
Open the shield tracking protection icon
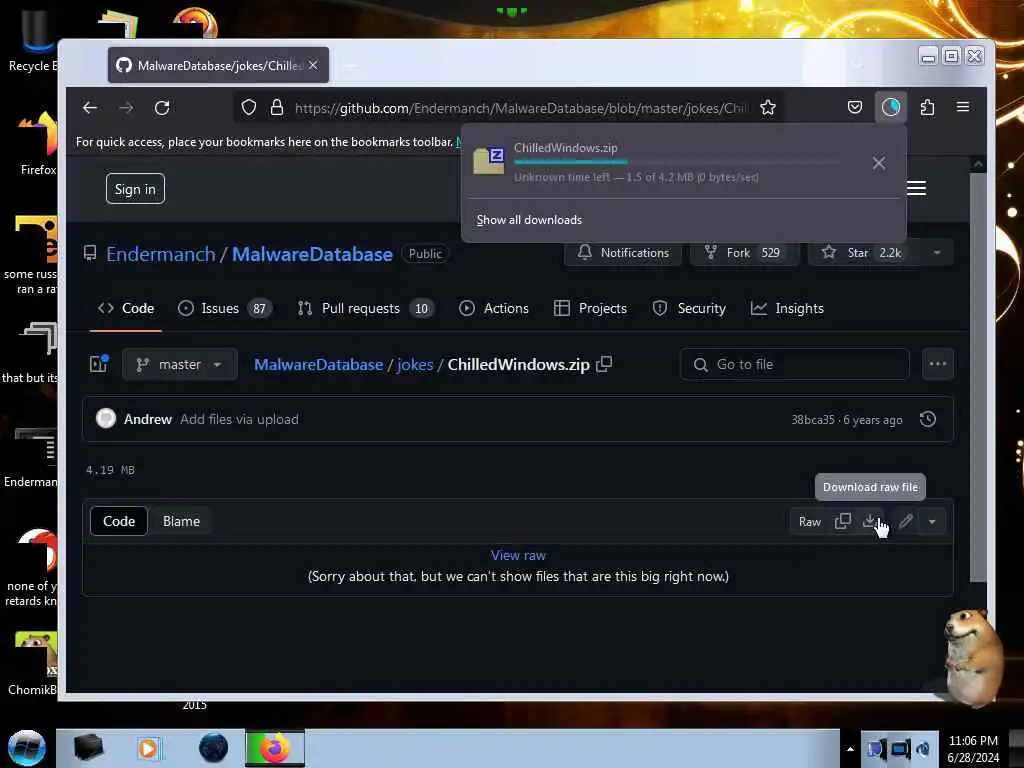pyautogui.click(x=249, y=108)
